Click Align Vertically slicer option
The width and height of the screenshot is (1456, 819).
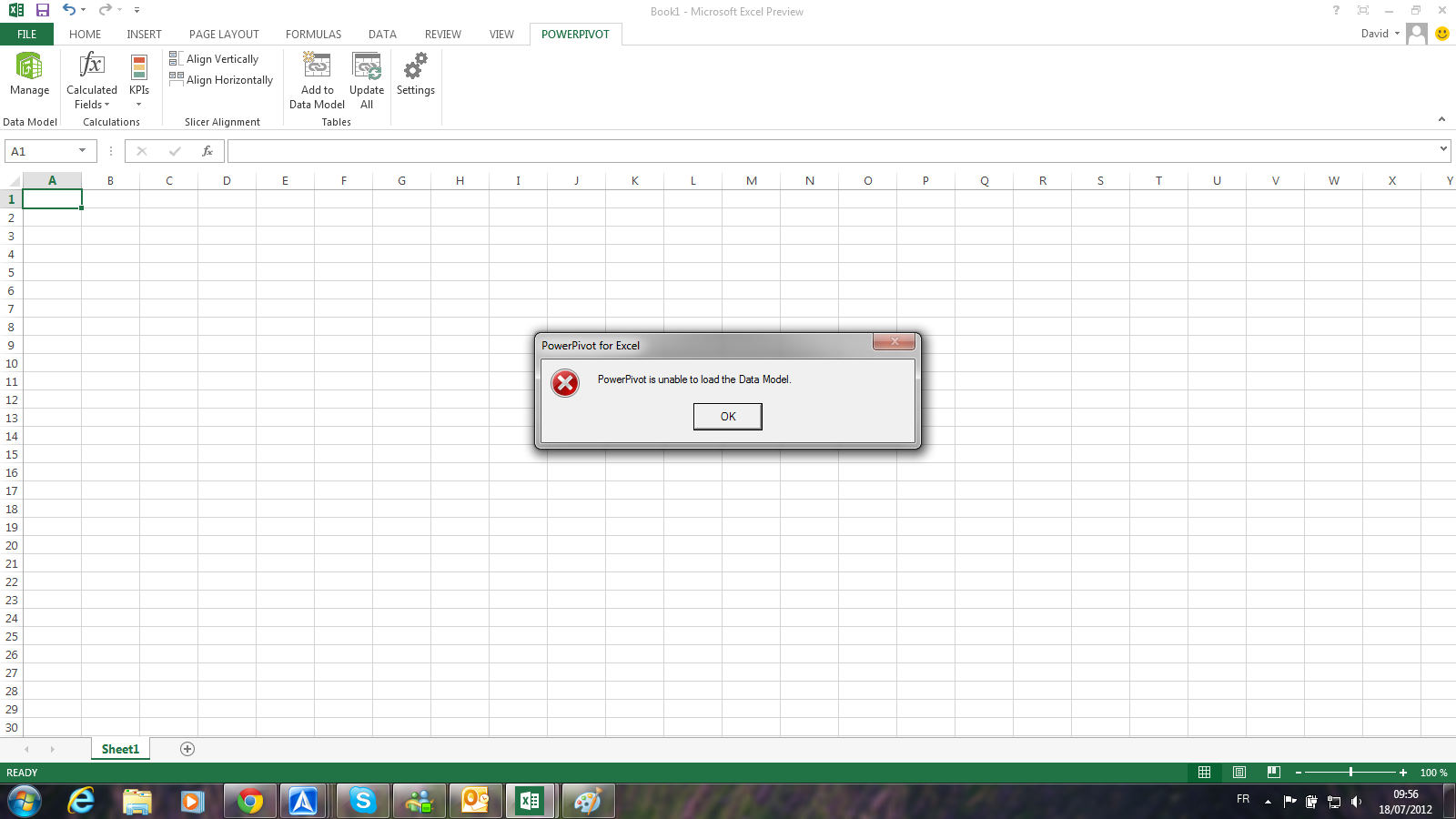point(215,59)
